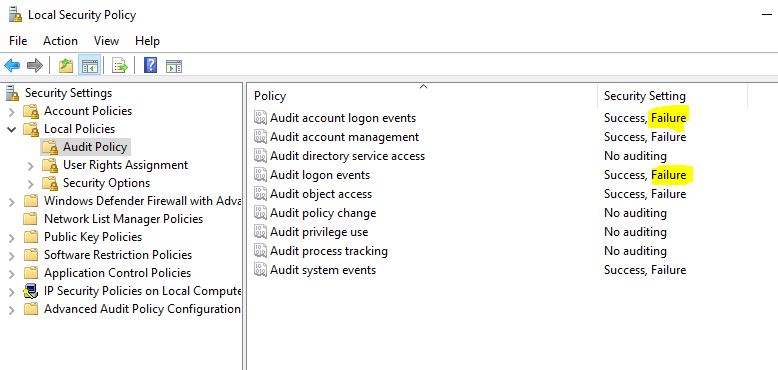Select 'Audit account management' policy text
Screen dimensions: 778x370
click(x=344, y=137)
